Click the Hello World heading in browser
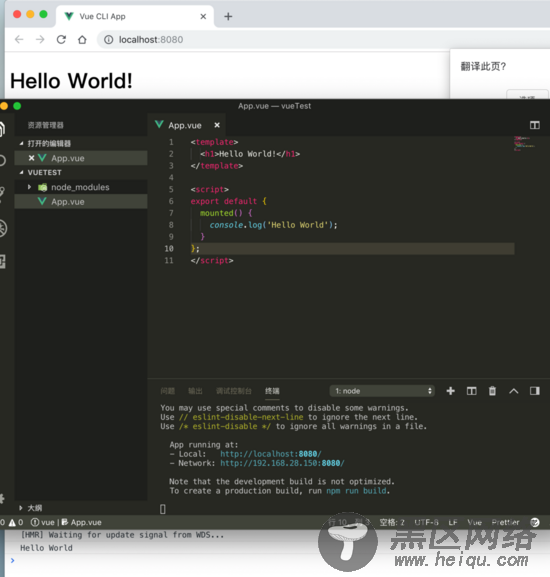Viewport: 550px width, 577px height. 71,81
